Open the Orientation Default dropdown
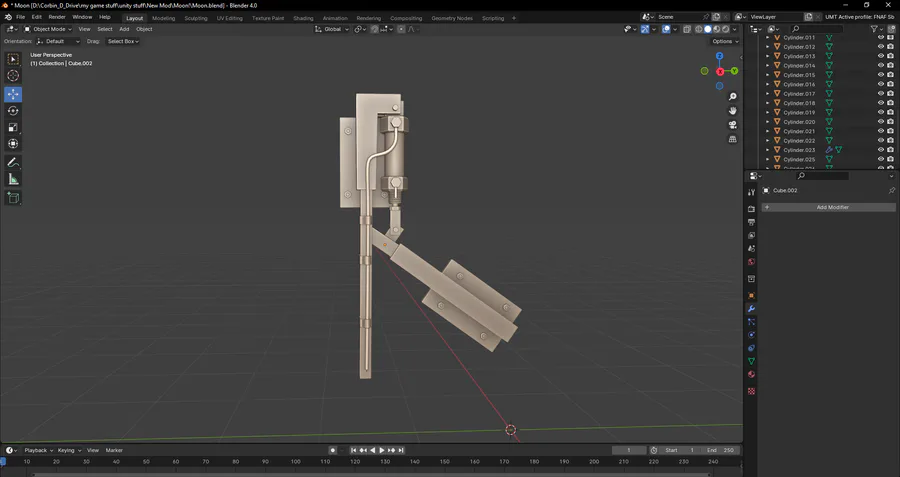The width and height of the screenshot is (900, 477). pos(57,41)
